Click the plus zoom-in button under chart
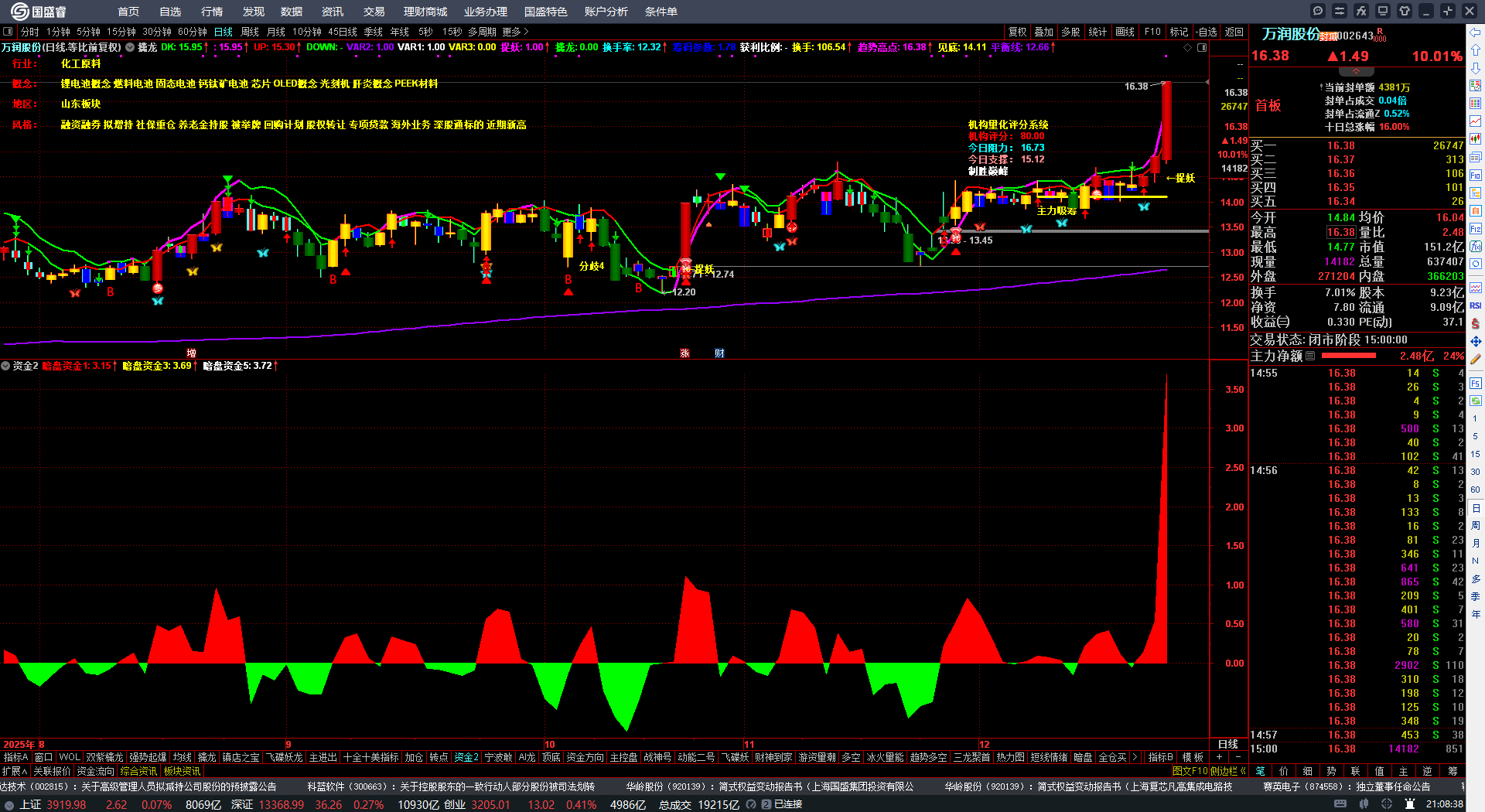 coord(1220,757)
